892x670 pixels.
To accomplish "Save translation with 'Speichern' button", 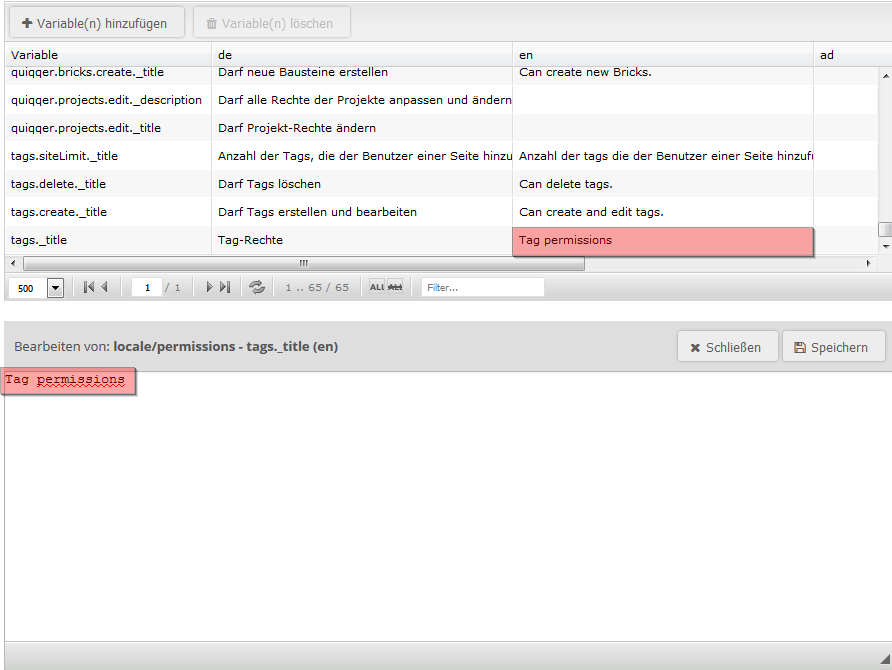I will [833, 347].
